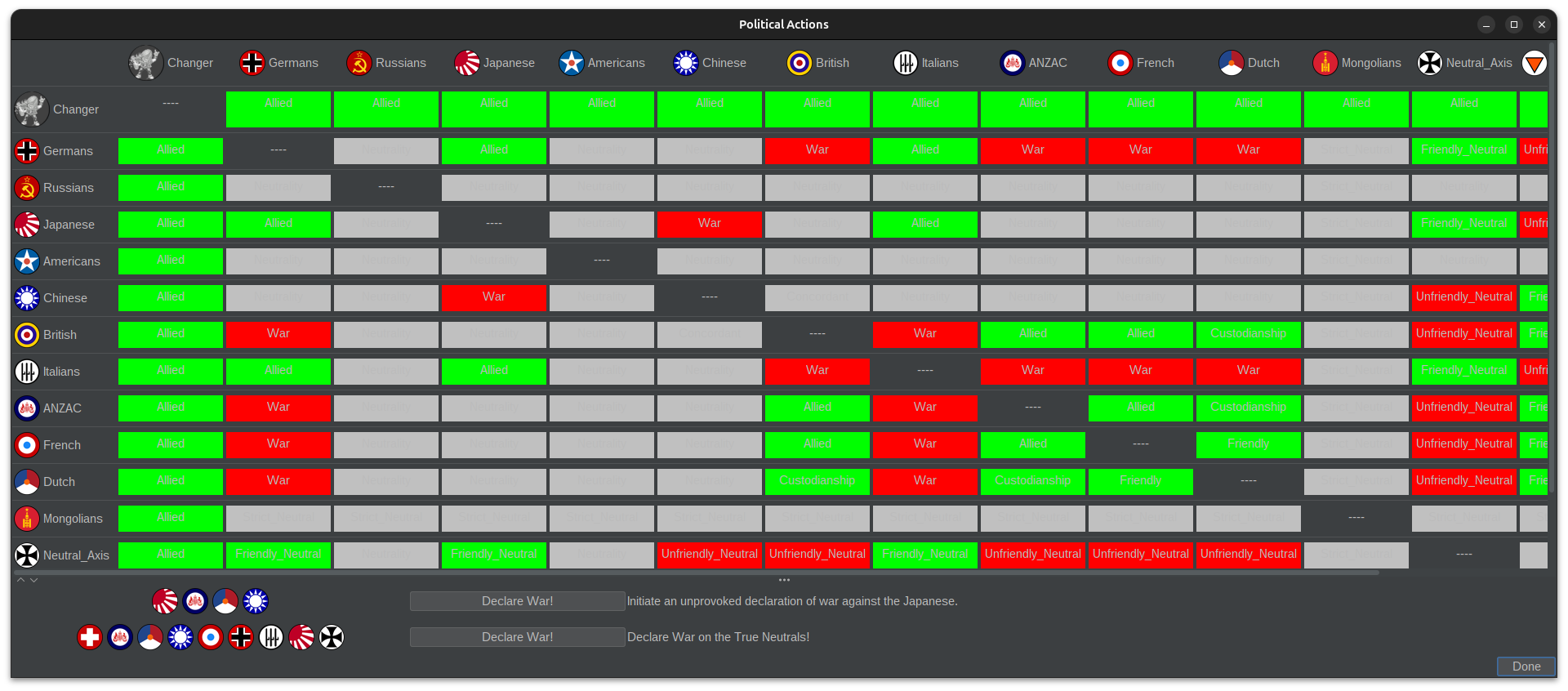Select War cell in Japanese row, Chinese column

pyautogui.click(x=710, y=225)
